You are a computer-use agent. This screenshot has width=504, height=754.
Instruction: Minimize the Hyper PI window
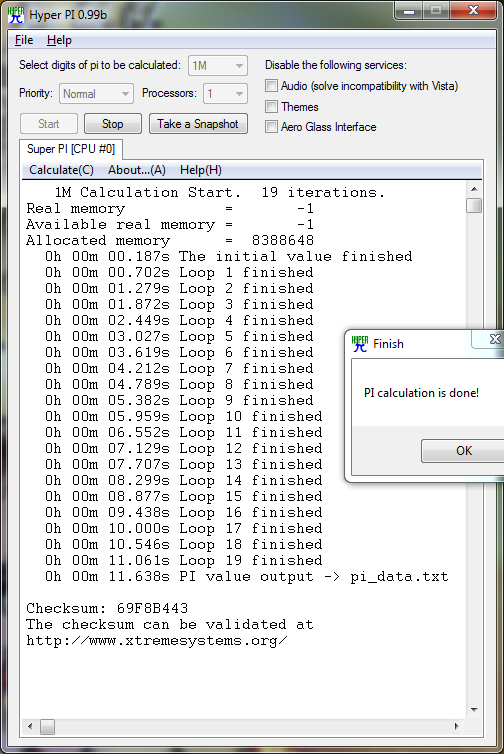click(409, 11)
